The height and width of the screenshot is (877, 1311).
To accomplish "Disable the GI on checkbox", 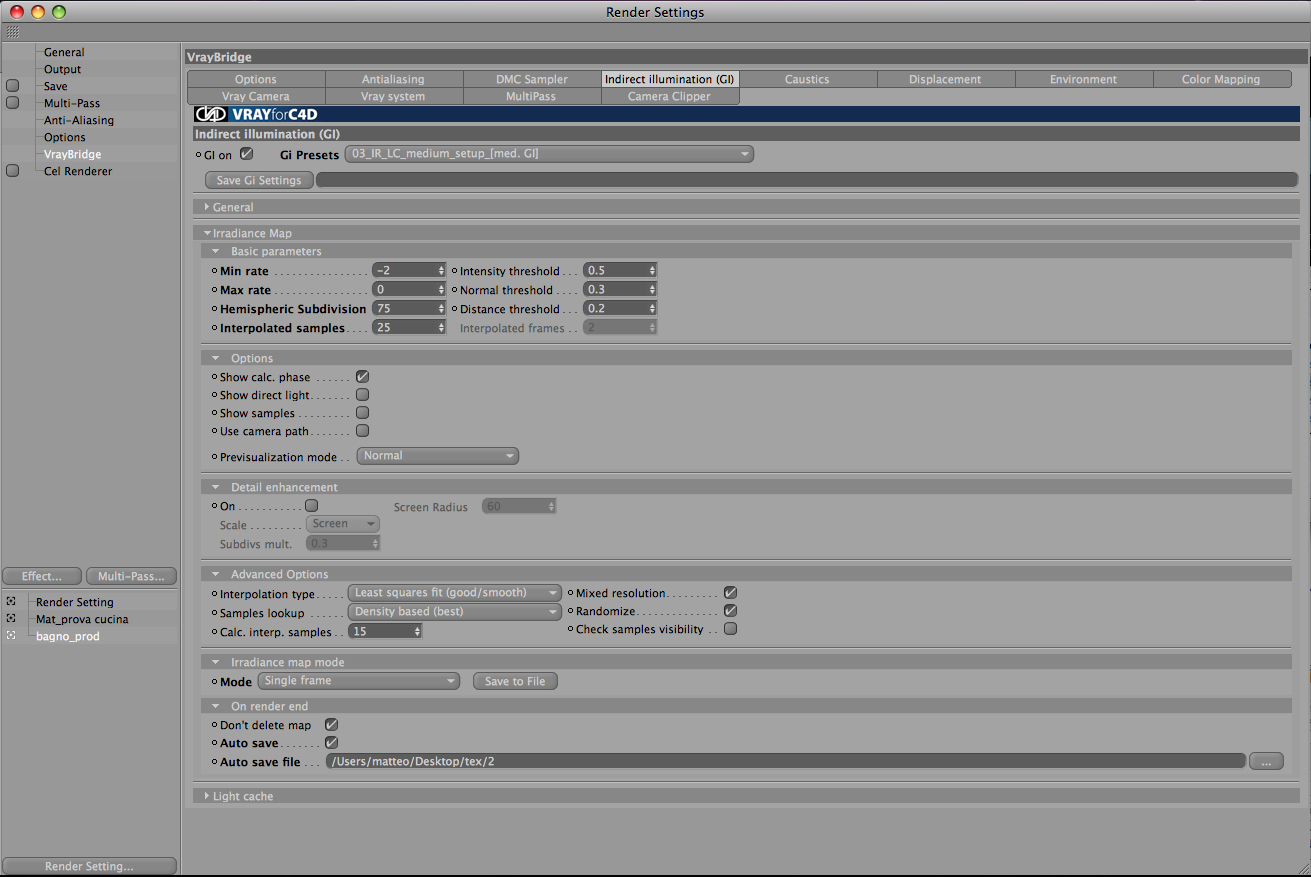I will [x=247, y=154].
